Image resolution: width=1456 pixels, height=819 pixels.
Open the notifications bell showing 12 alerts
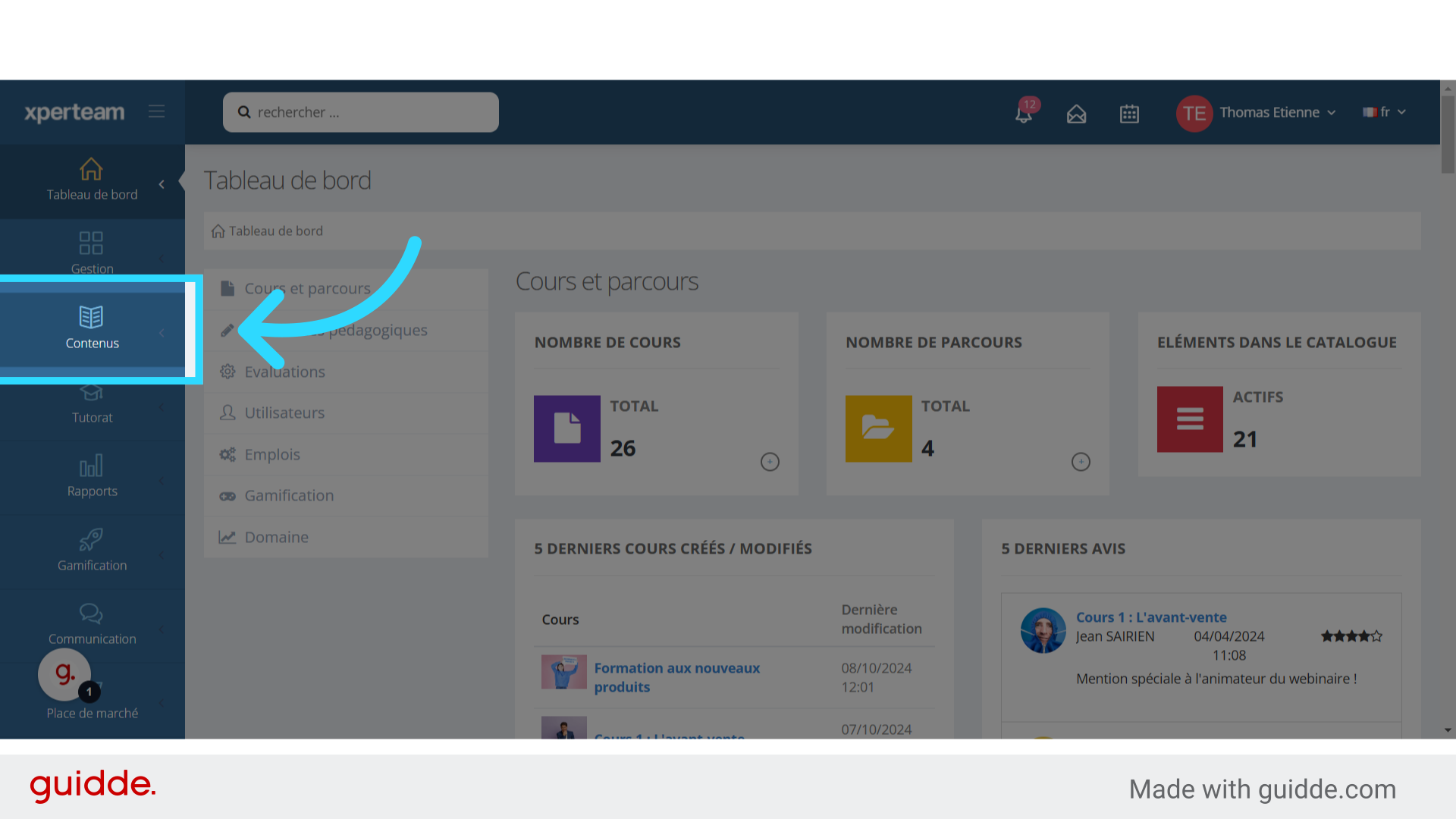tap(1024, 112)
